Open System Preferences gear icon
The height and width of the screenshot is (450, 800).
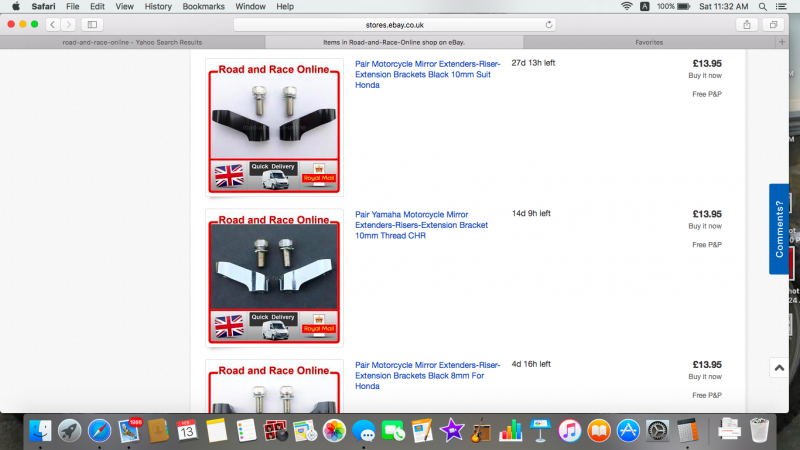pyautogui.click(x=657, y=431)
